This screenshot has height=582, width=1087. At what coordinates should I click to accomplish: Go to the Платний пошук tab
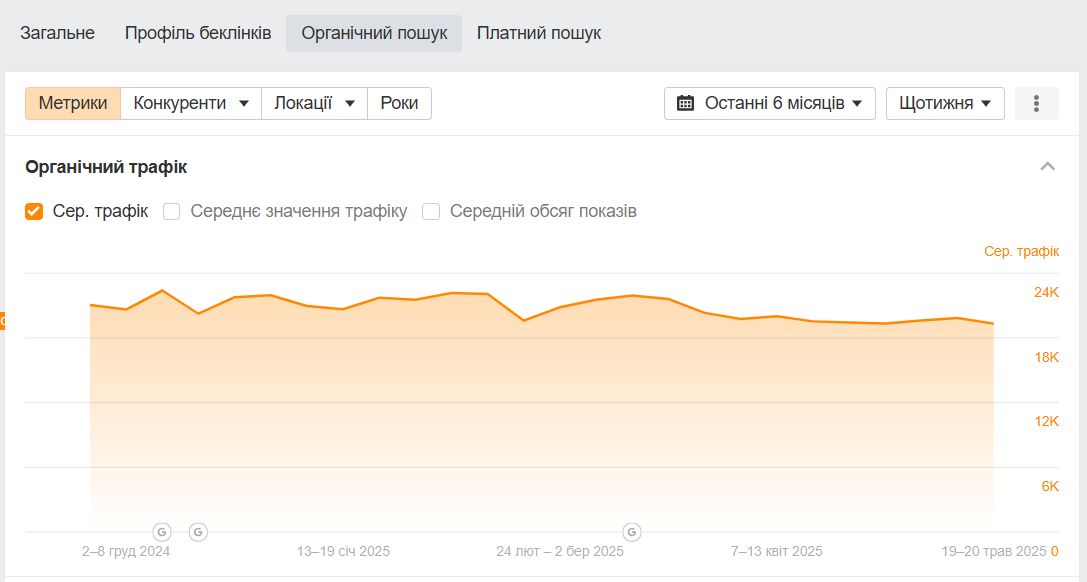(538, 33)
